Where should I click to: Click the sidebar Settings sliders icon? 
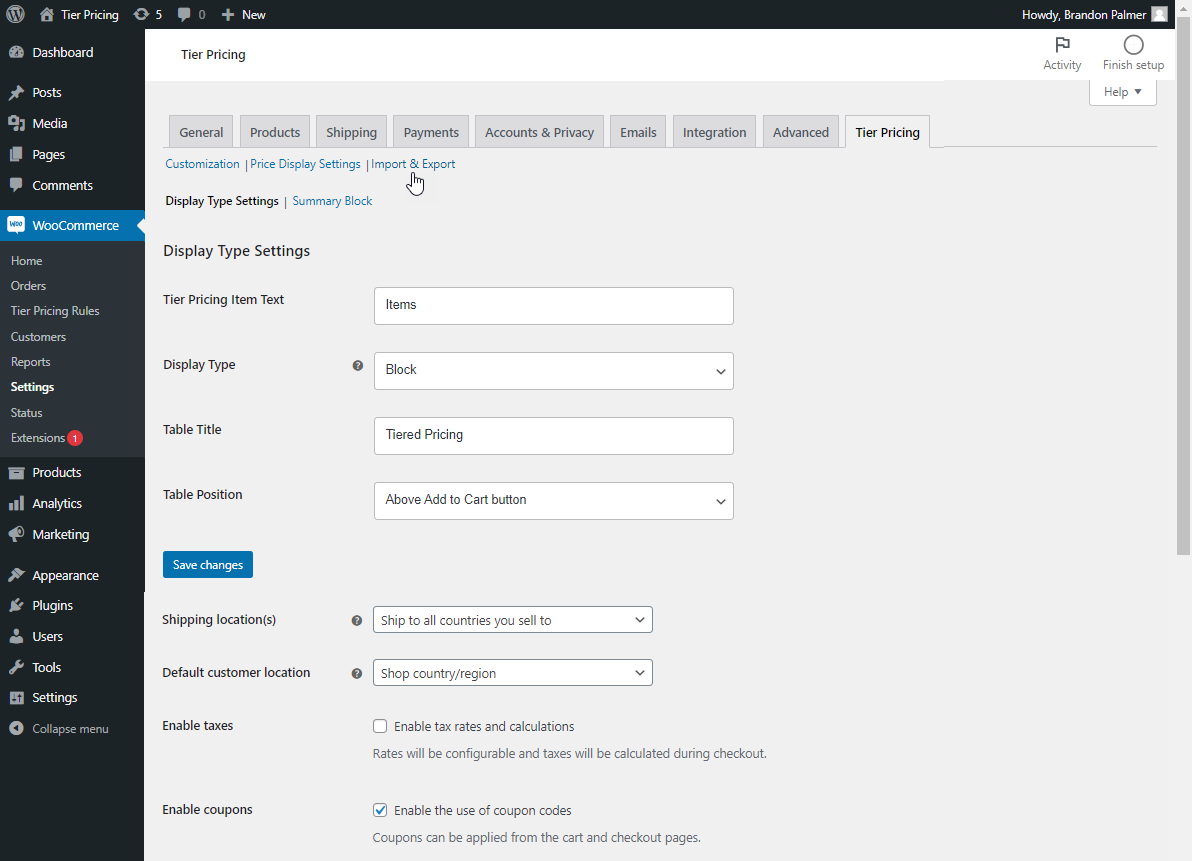coord(16,698)
